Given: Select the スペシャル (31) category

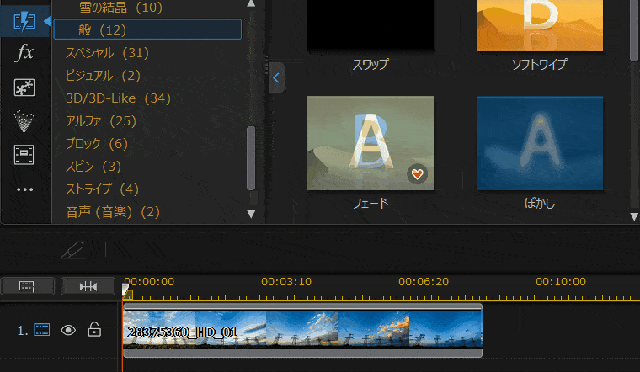Looking at the screenshot, I should 107,53.
